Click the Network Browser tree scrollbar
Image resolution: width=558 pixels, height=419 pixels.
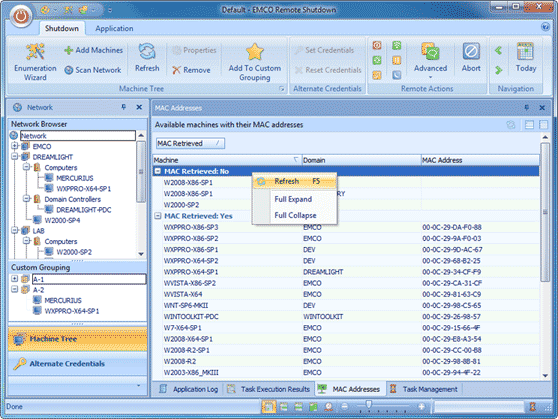[x=141, y=172]
